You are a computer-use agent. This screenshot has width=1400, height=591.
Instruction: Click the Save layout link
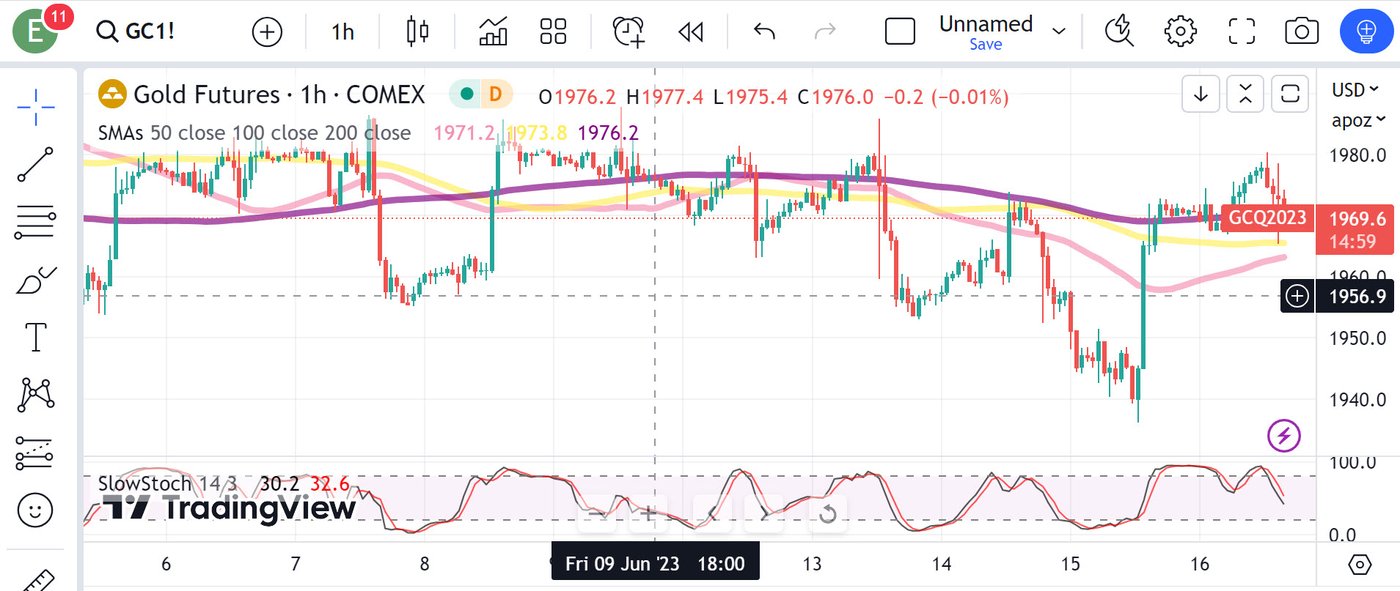pyautogui.click(x=985, y=45)
